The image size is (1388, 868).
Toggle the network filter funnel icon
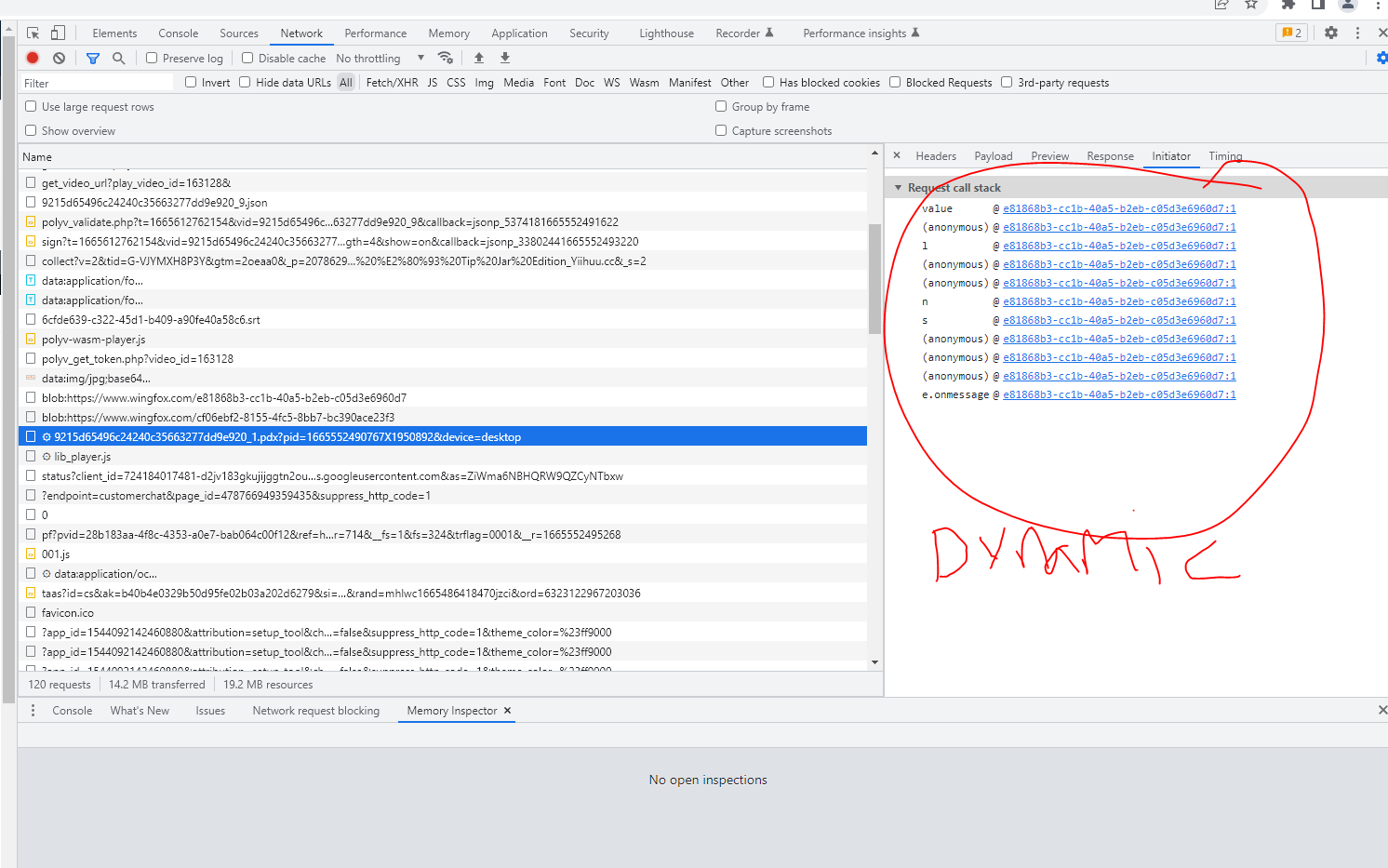coord(93,58)
